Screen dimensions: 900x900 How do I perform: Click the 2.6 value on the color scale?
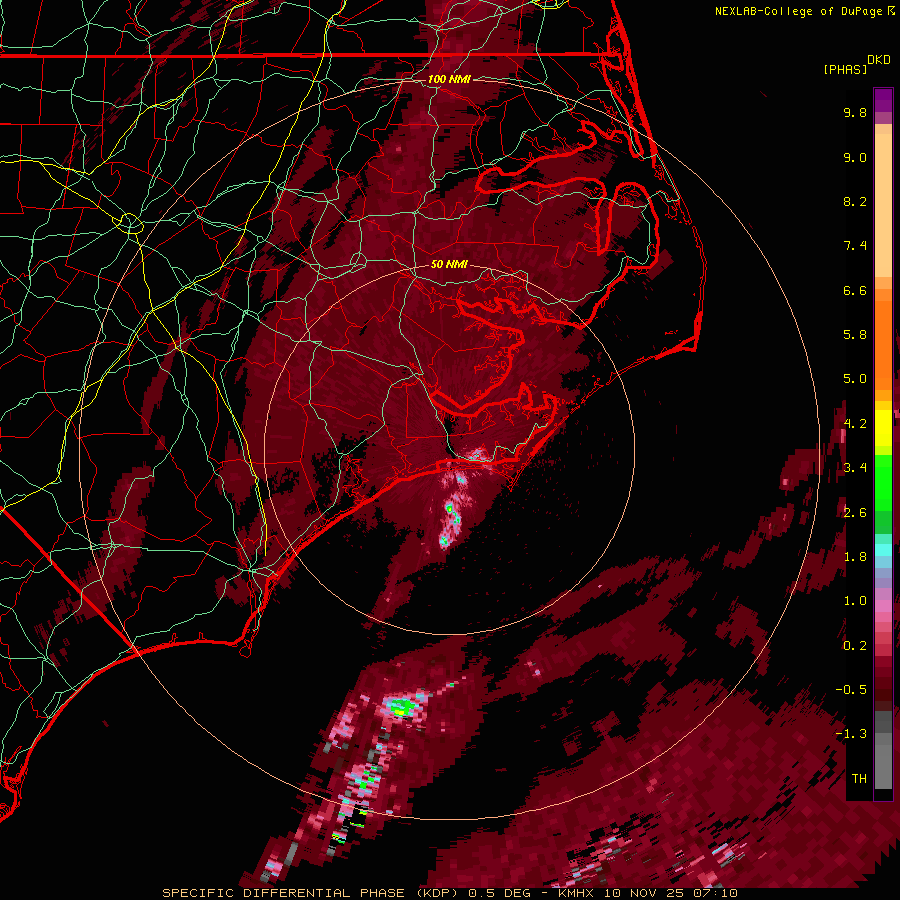click(x=855, y=512)
